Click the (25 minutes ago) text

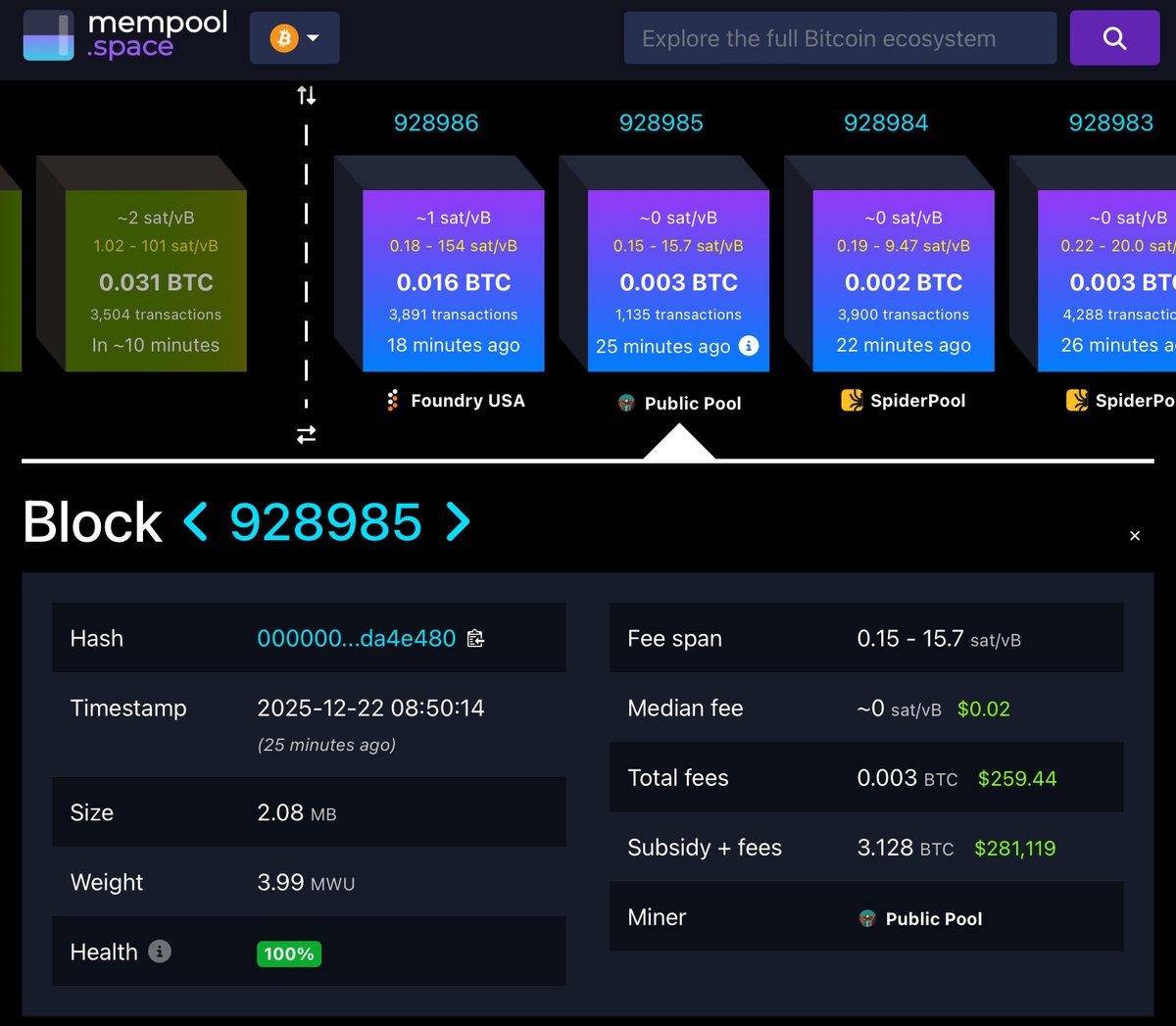326,745
